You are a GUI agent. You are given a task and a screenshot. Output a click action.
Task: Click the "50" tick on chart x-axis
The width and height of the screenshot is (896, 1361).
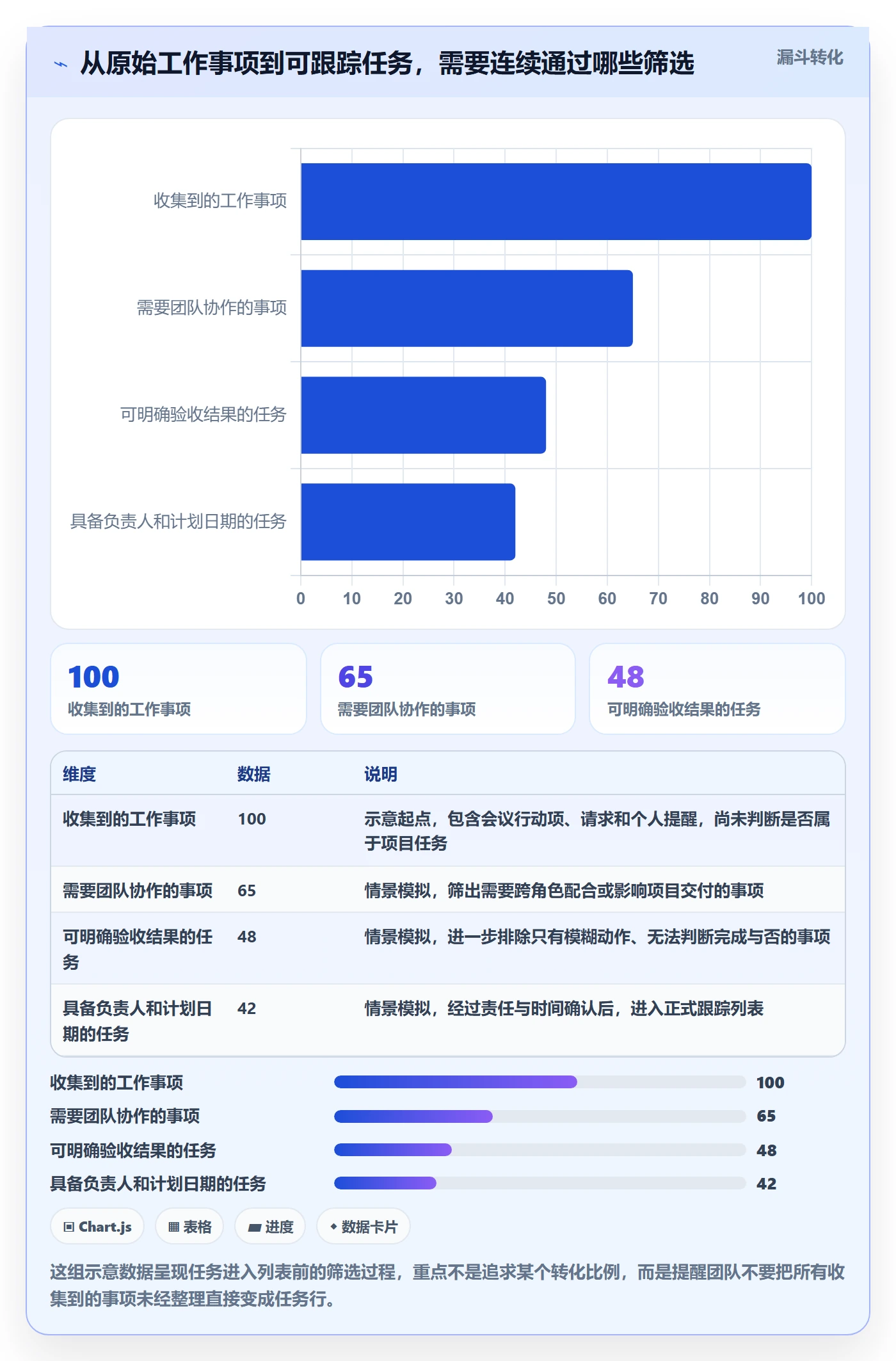[556, 599]
